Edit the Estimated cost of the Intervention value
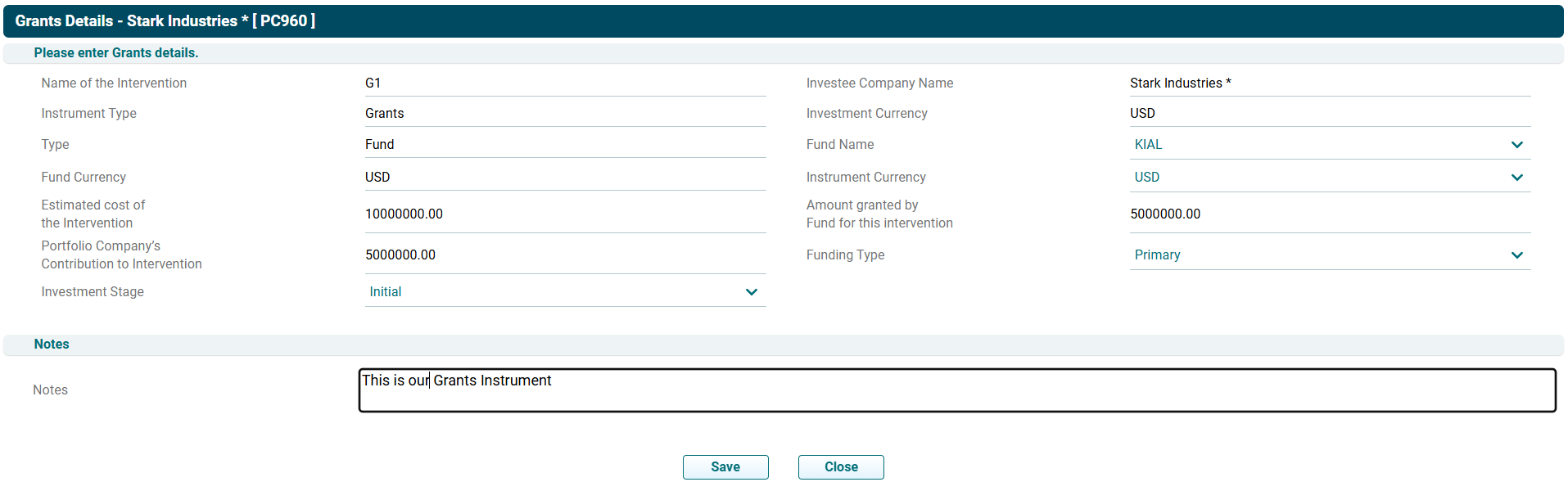The height and width of the screenshot is (491, 1568). [564, 214]
